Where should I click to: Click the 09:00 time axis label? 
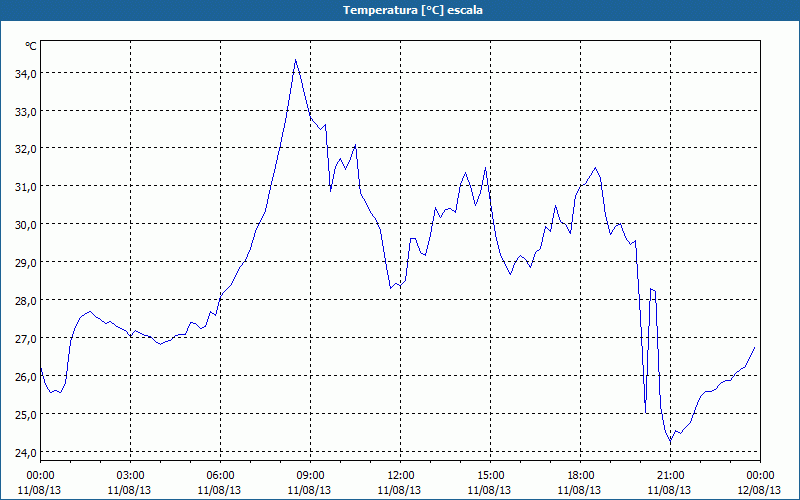[310, 476]
